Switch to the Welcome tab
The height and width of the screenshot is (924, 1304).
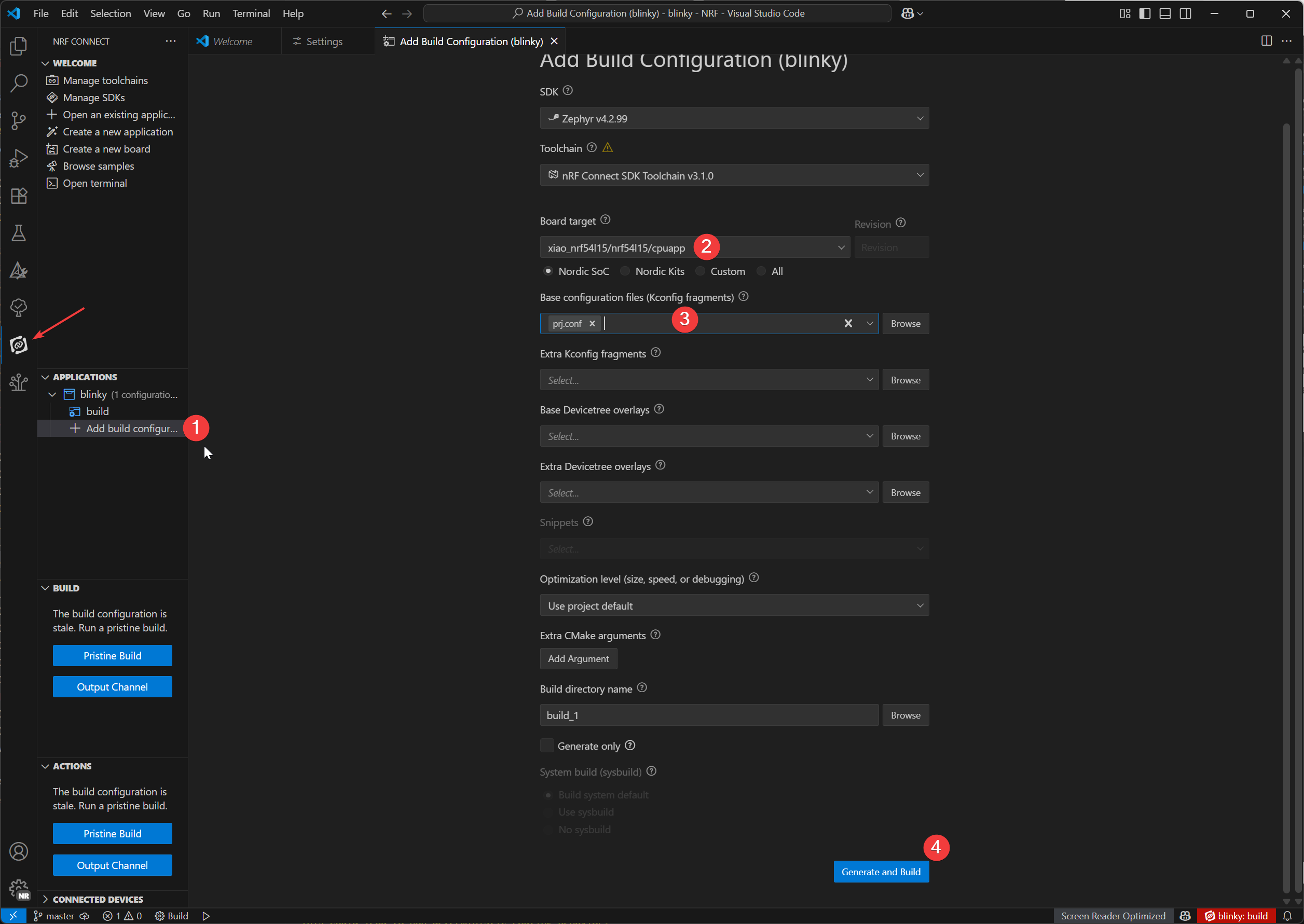click(234, 41)
